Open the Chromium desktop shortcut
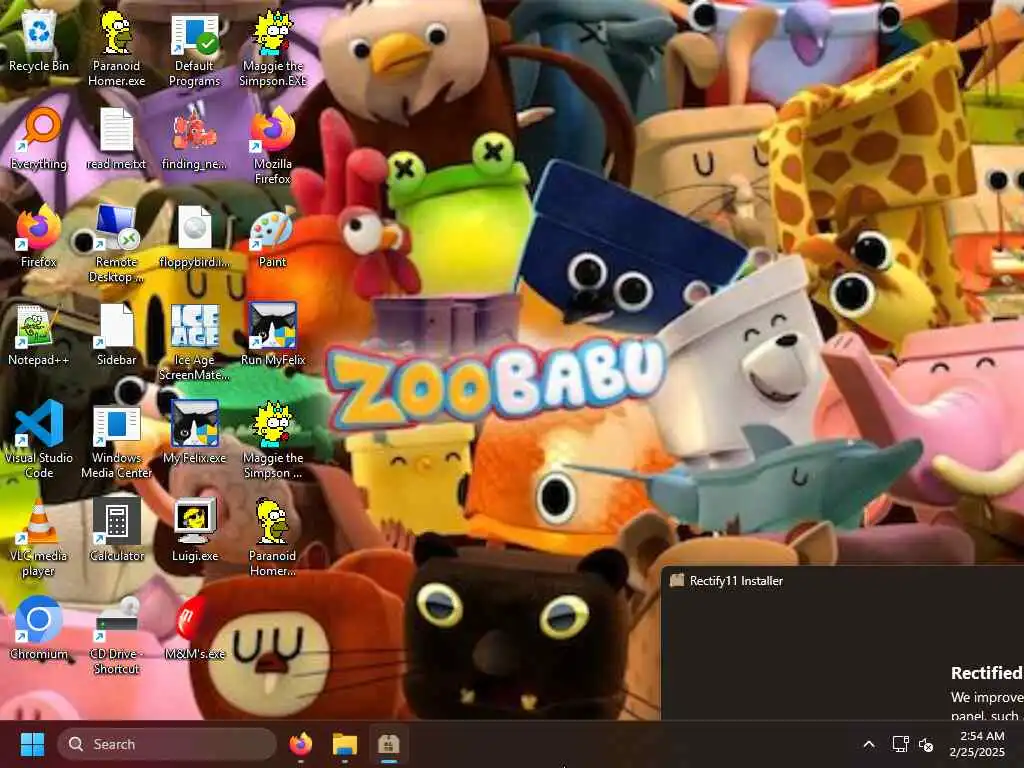Screen dimensions: 1024x768 coord(39,628)
